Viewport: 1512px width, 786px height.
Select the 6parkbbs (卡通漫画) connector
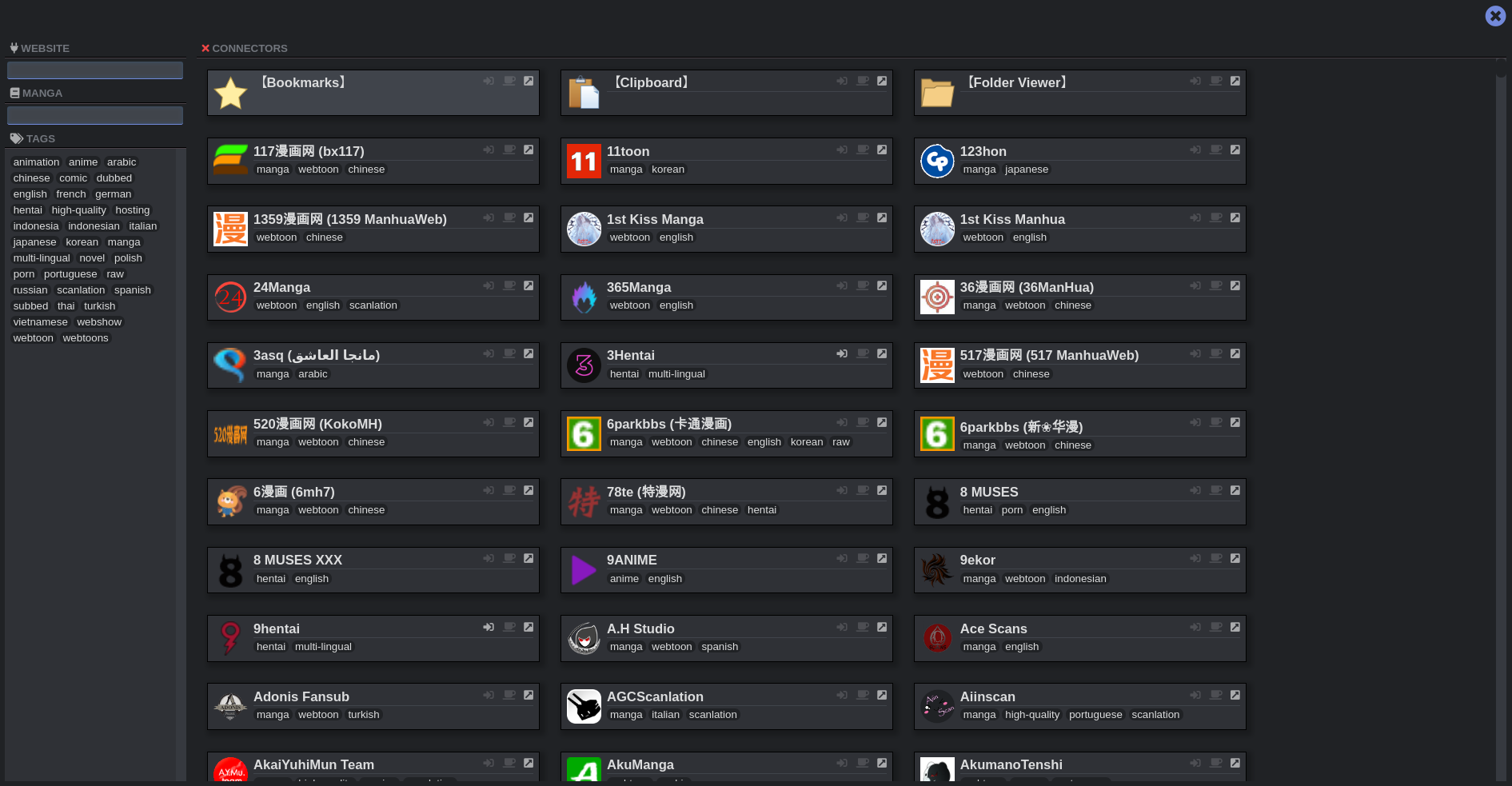tap(727, 434)
